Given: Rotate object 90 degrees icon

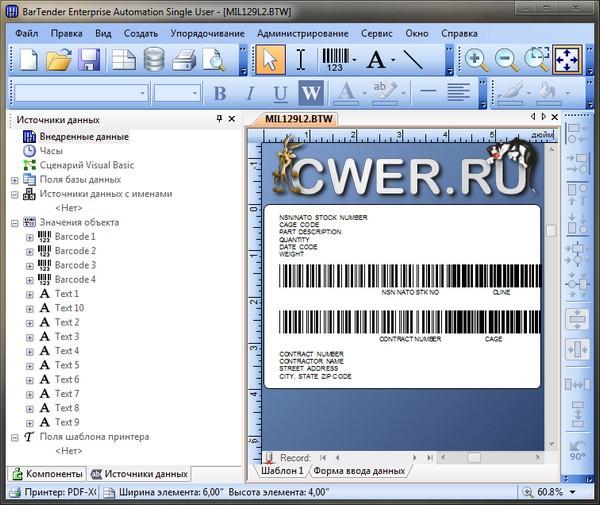Looking at the screenshot, I should point(577,451).
